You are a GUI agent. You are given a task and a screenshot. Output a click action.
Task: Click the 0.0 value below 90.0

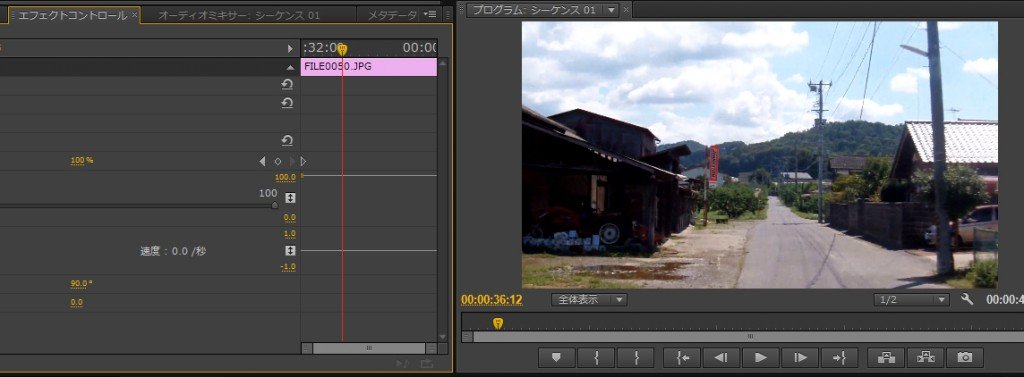point(76,303)
